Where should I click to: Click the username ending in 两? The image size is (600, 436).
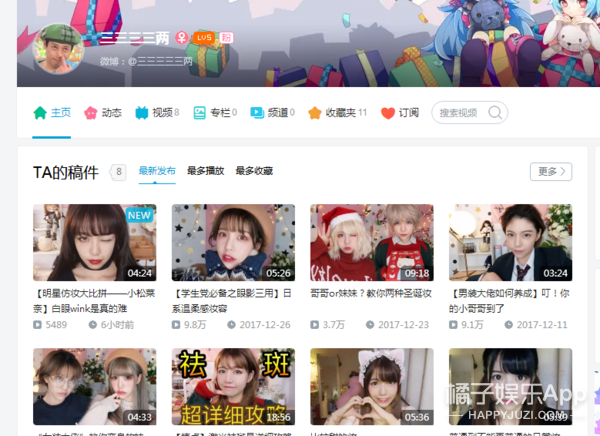pos(135,38)
